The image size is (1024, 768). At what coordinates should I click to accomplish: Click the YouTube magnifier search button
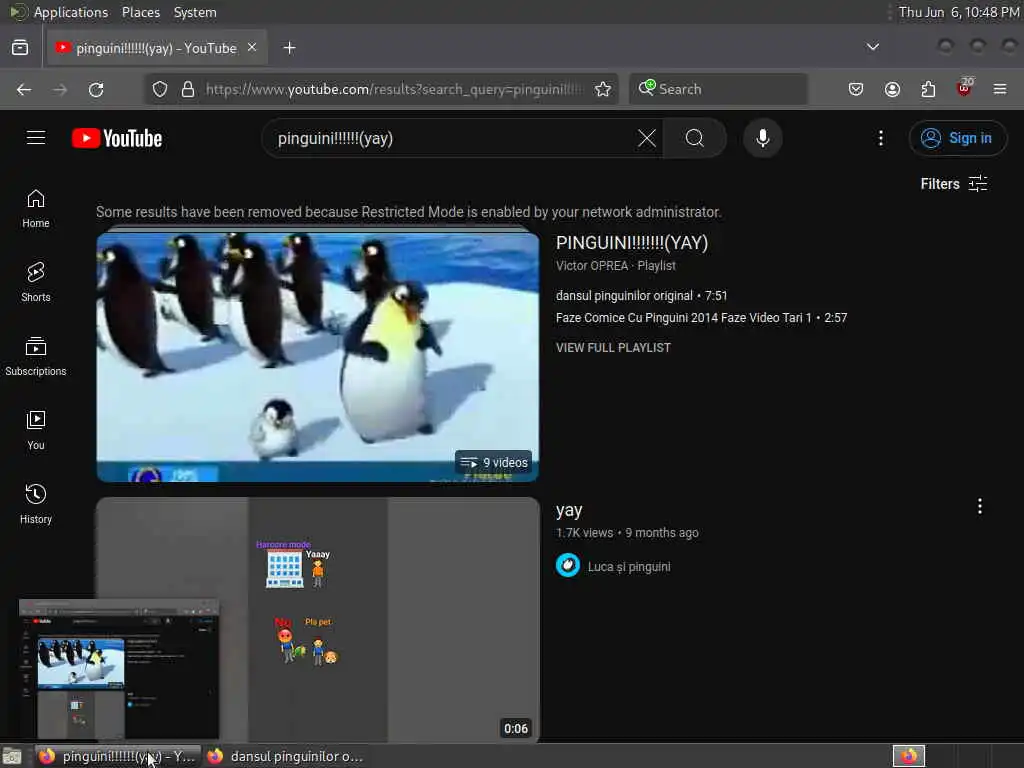click(694, 138)
